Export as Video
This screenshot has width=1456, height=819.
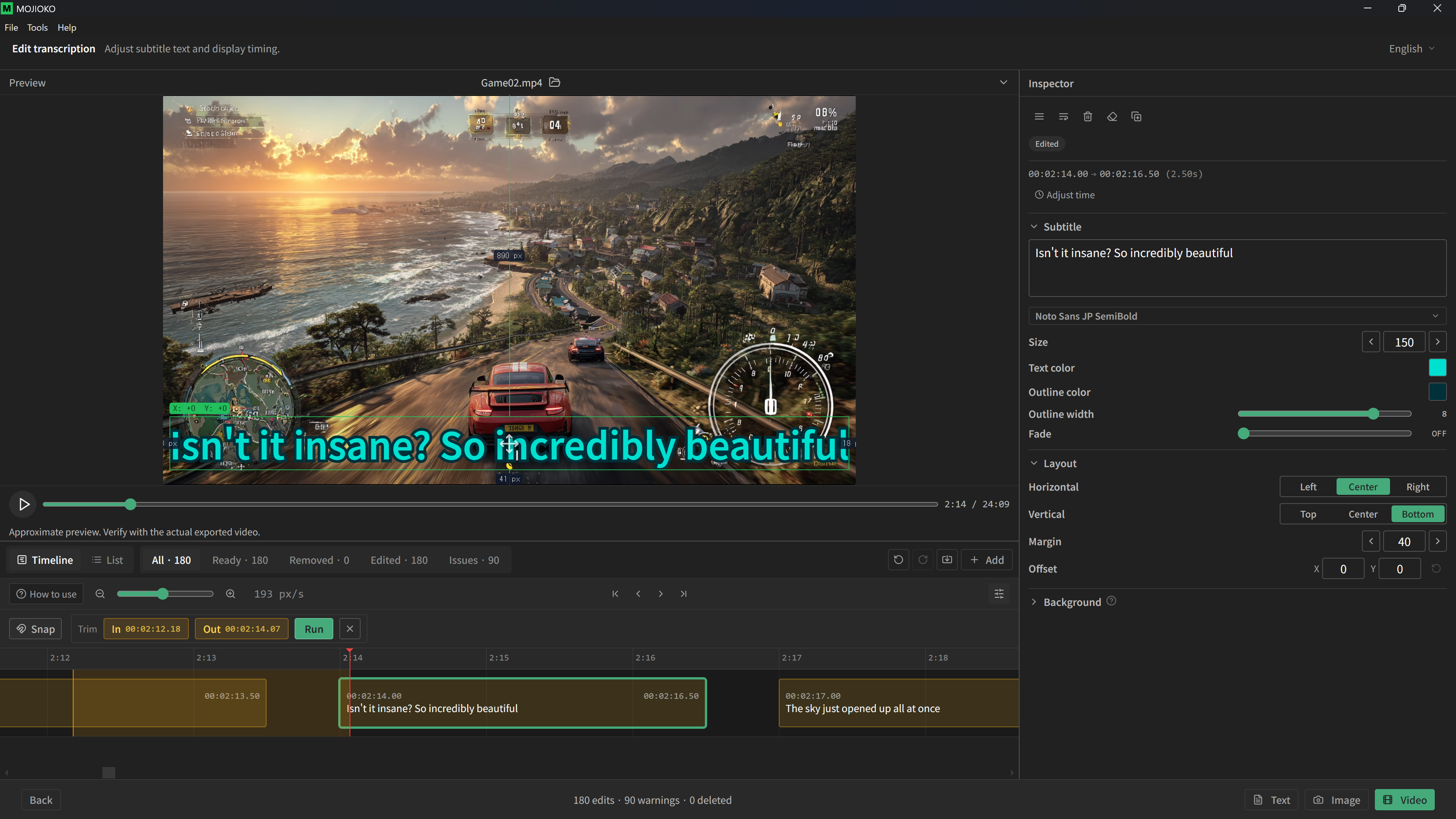point(1404,800)
